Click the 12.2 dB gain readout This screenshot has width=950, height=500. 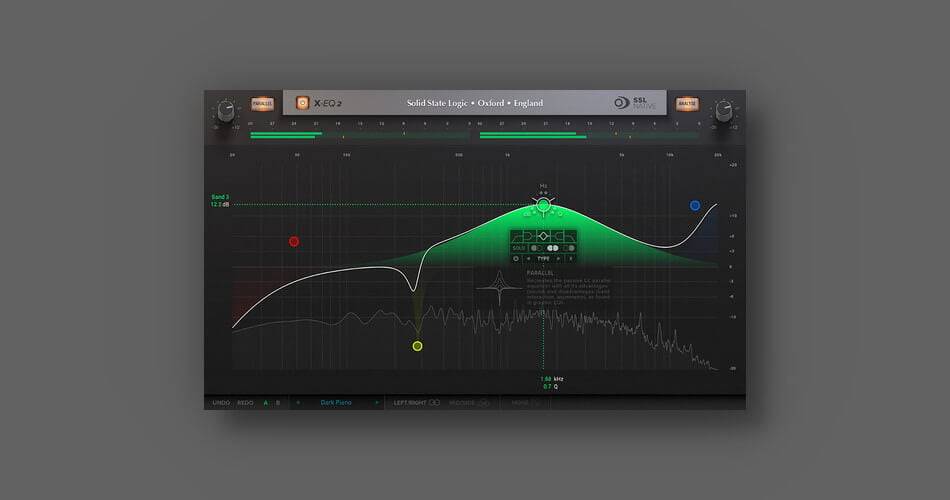point(219,205)
